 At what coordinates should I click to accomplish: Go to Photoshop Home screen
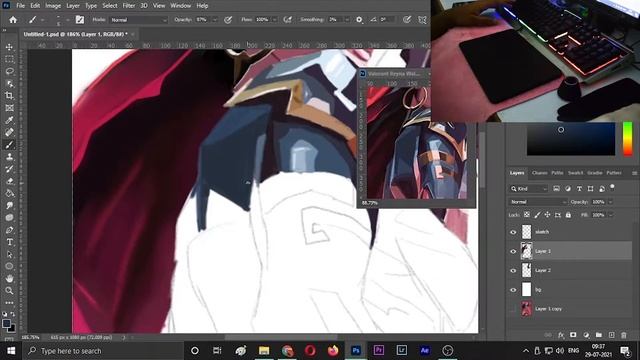click(13, 20)
